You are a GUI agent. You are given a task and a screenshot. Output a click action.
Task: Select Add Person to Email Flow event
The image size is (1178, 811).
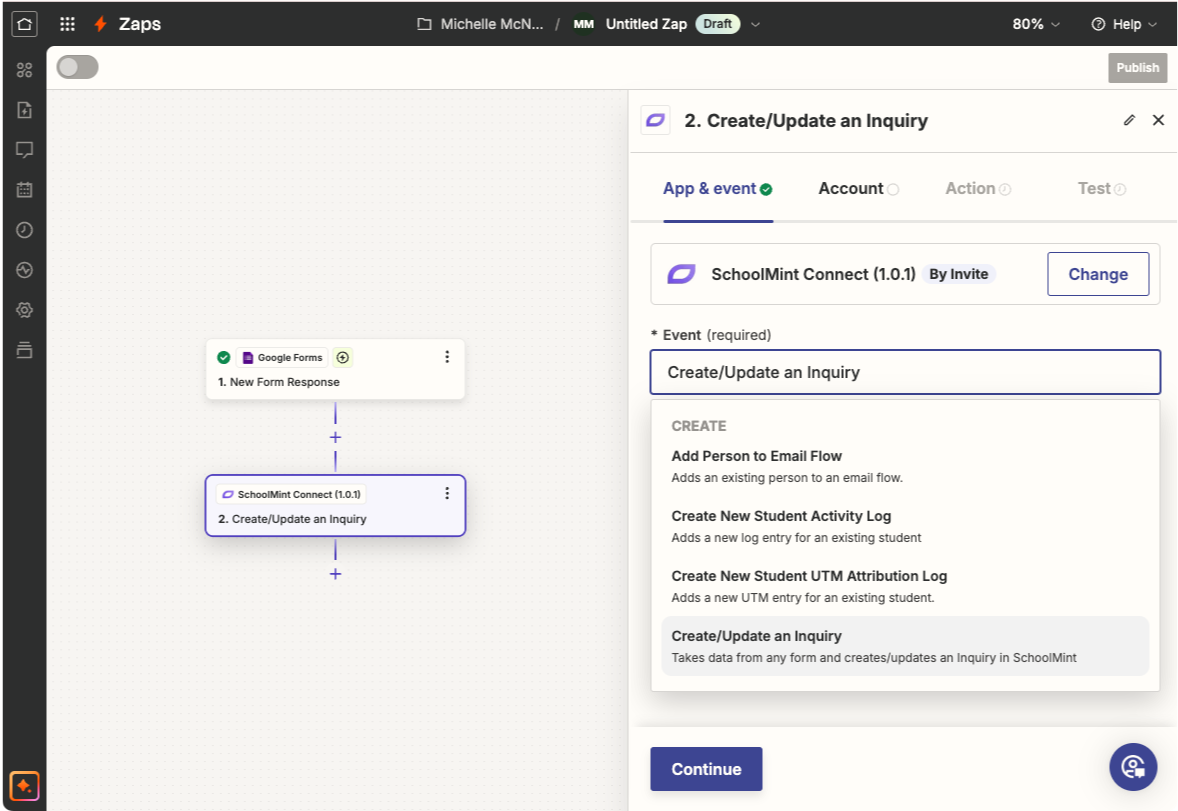(905, 466)
